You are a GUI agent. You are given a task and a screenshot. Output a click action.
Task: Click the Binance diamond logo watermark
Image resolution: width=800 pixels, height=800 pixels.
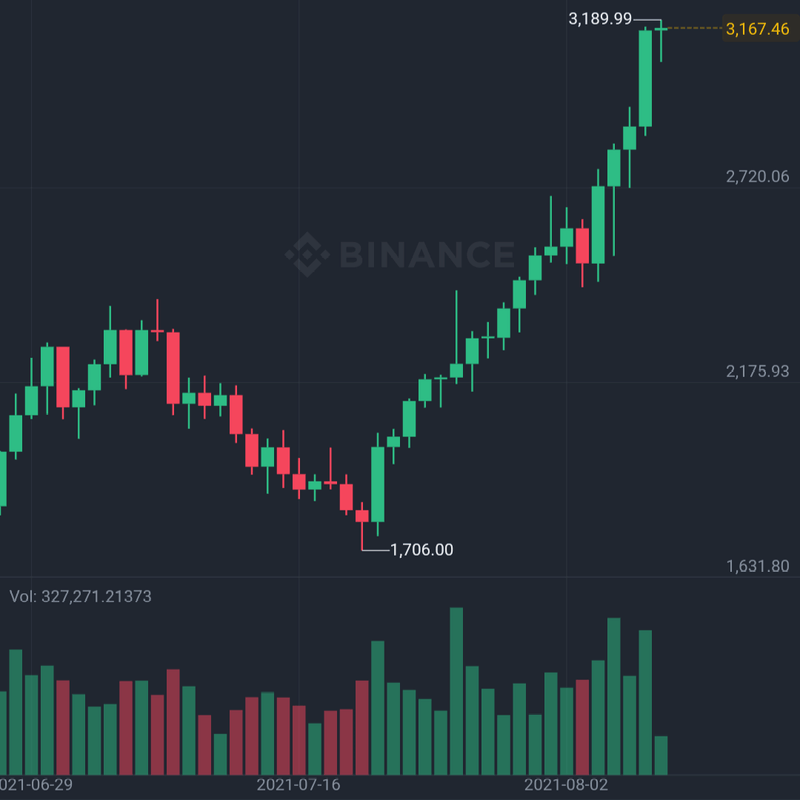coord(305,254)
